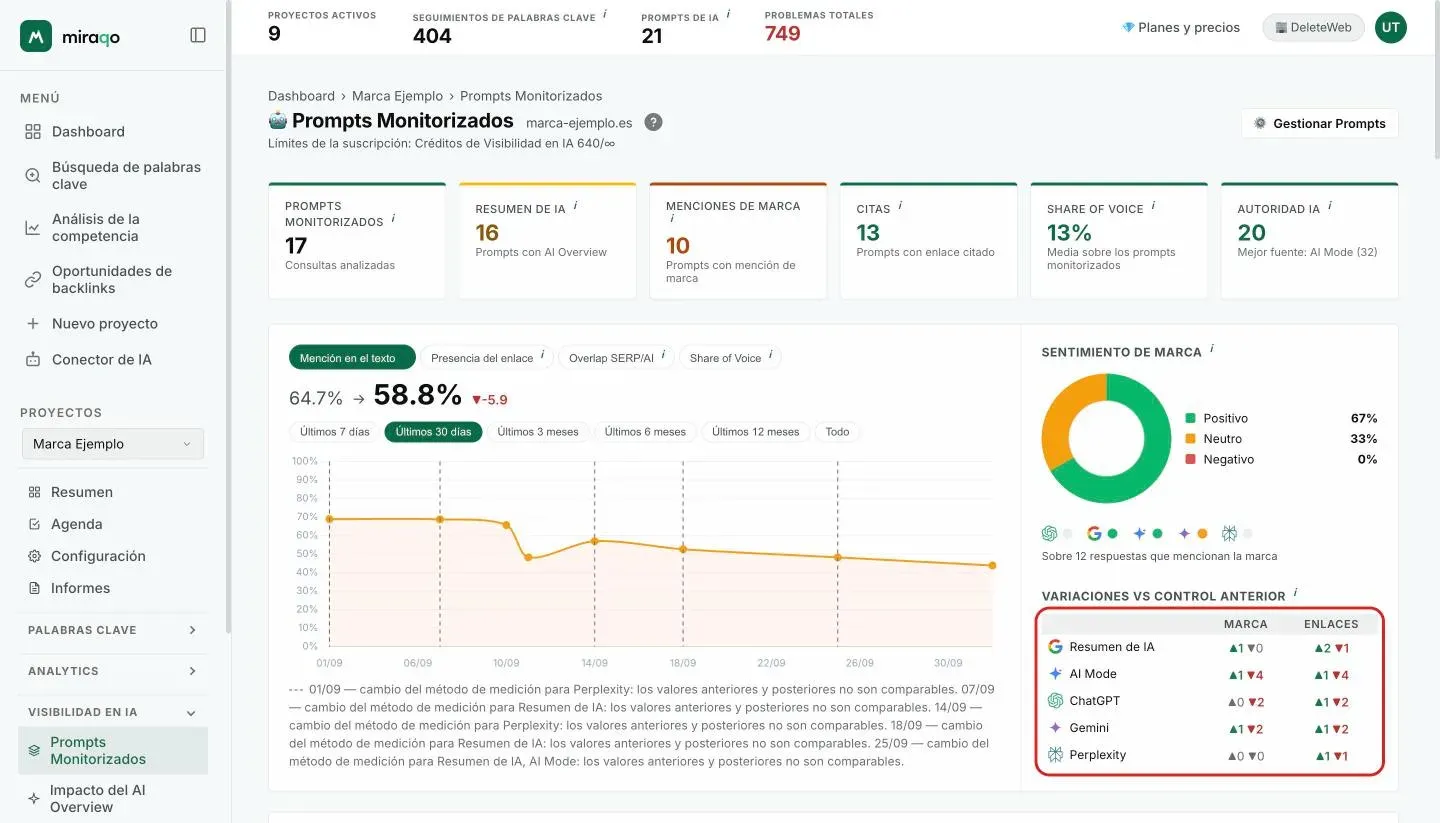Click the info icon on the Citas card
The height and width of the screenshot is (823, 1440).
(900, 206)
